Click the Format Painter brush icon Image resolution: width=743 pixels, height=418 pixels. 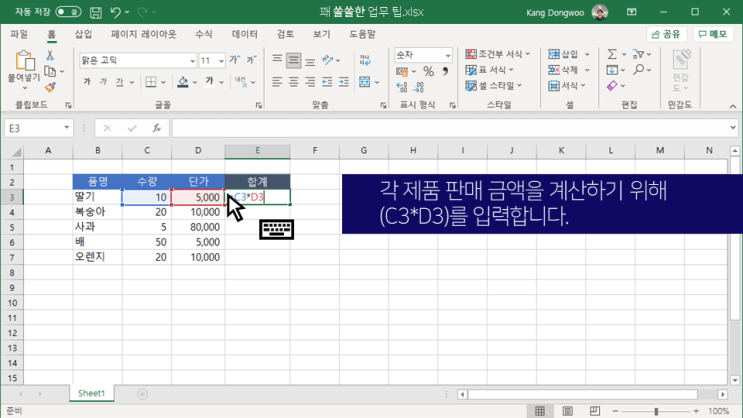coord(50,87)
